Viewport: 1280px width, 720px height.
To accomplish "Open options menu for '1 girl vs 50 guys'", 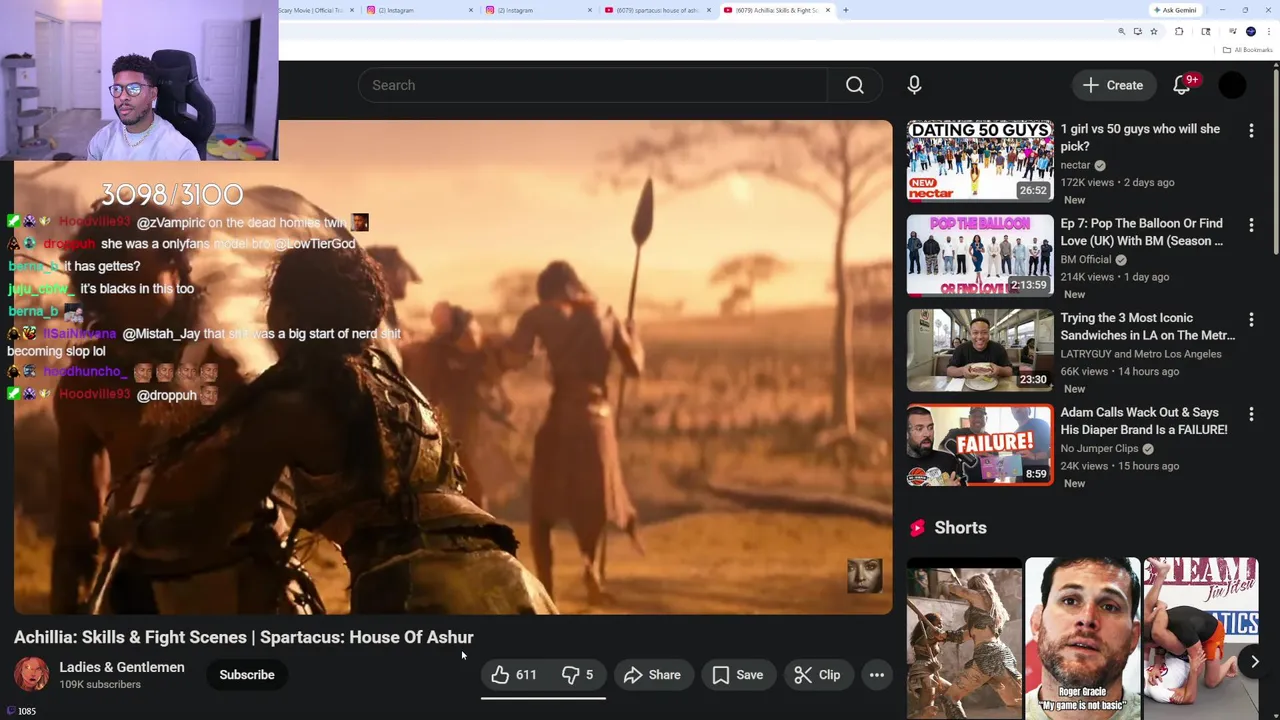I will tap(1251, 130).
